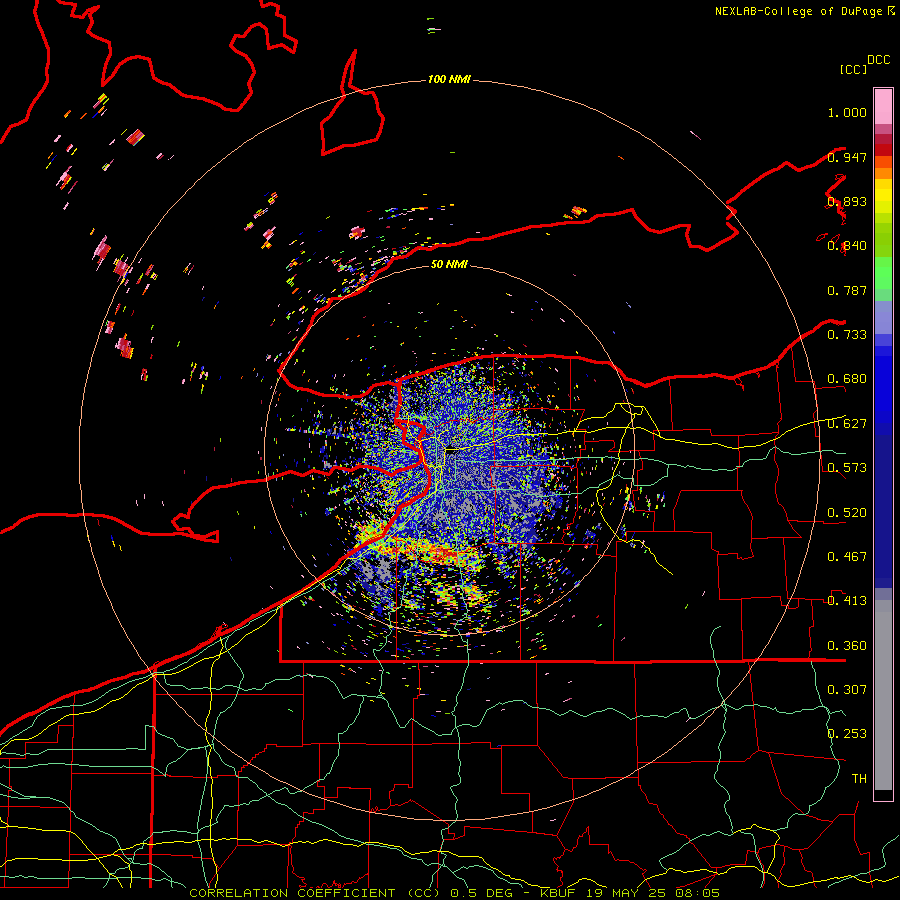
Task: Pick the orange swatch on the color bar
Action: click(x=883, y=173)
